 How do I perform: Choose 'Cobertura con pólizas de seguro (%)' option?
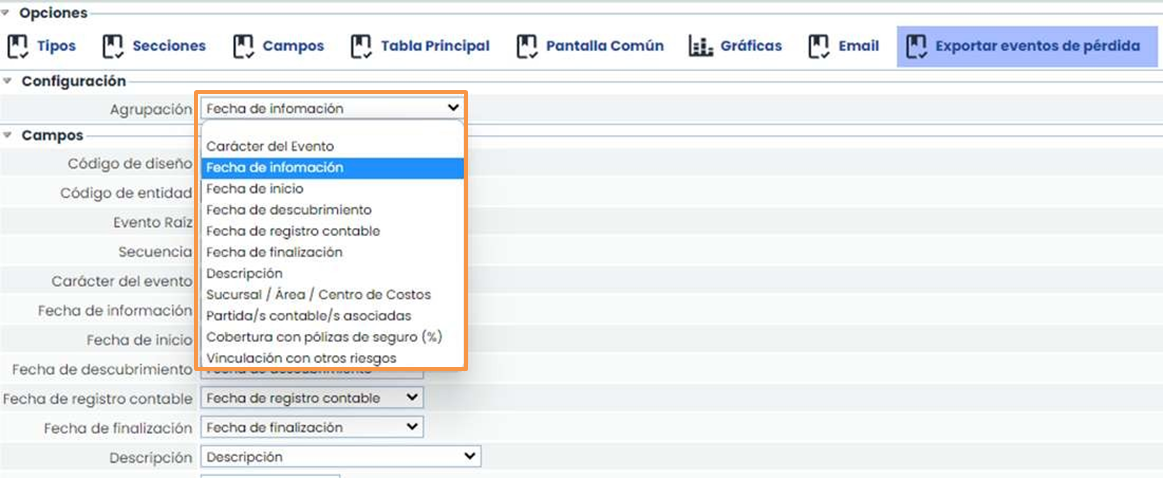[x=323, y=337]
